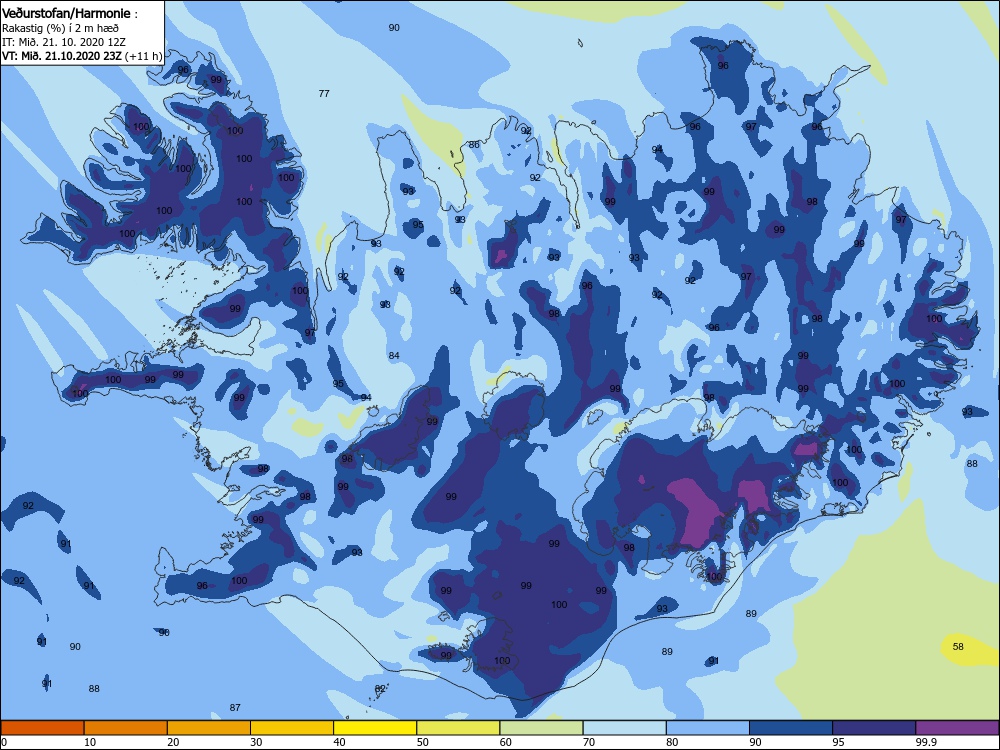Select the orange 10–20 legend color segment
This screenshot has width=1000, height=750.
click(x=126, y=728)
